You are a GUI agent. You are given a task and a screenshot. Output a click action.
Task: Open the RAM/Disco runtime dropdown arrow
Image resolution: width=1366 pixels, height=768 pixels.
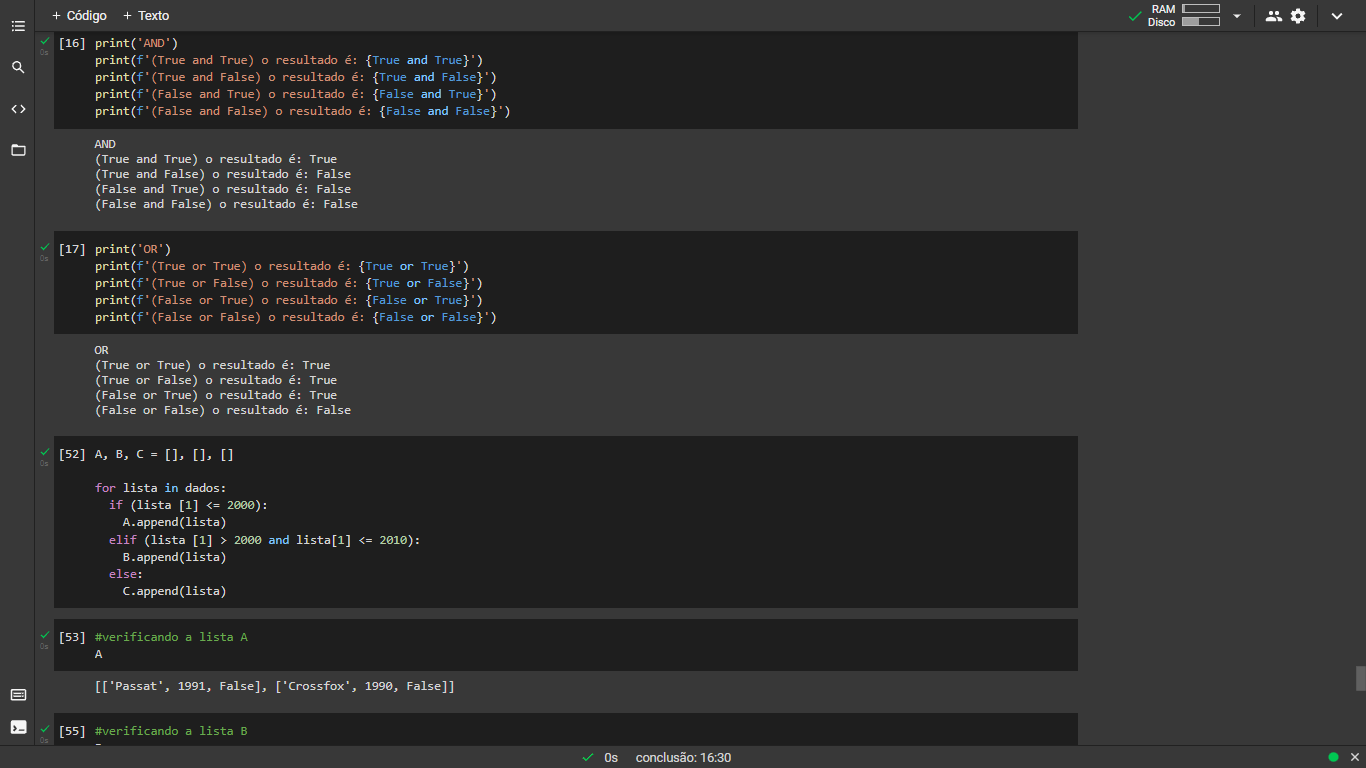1237,16
